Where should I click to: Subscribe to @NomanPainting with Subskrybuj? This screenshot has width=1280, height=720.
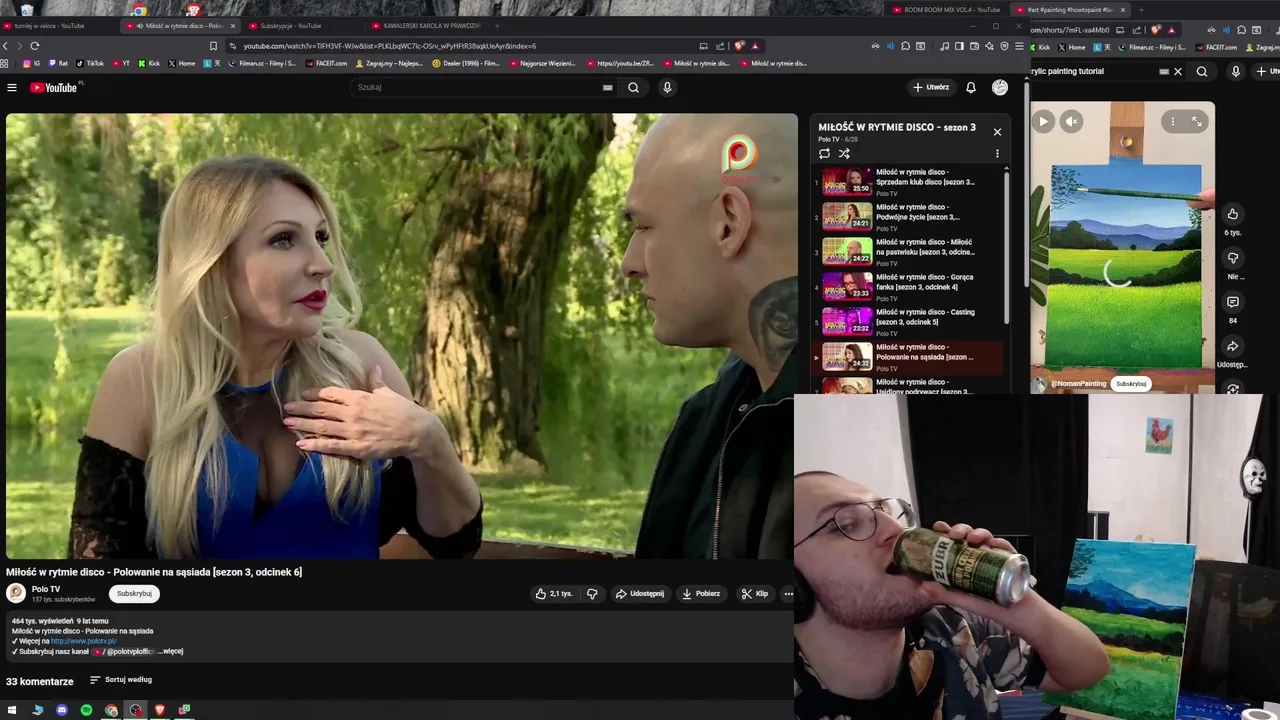click(x=1131, y=384)
